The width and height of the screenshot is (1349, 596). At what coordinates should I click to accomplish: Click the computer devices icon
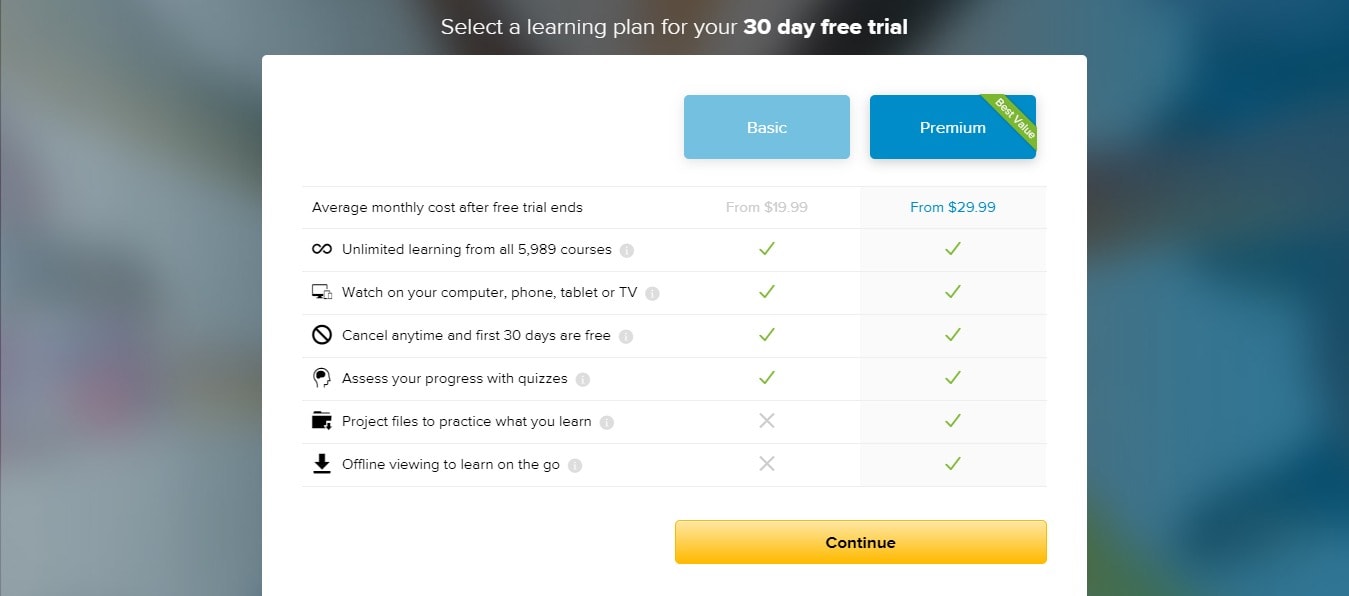[322, 293]
